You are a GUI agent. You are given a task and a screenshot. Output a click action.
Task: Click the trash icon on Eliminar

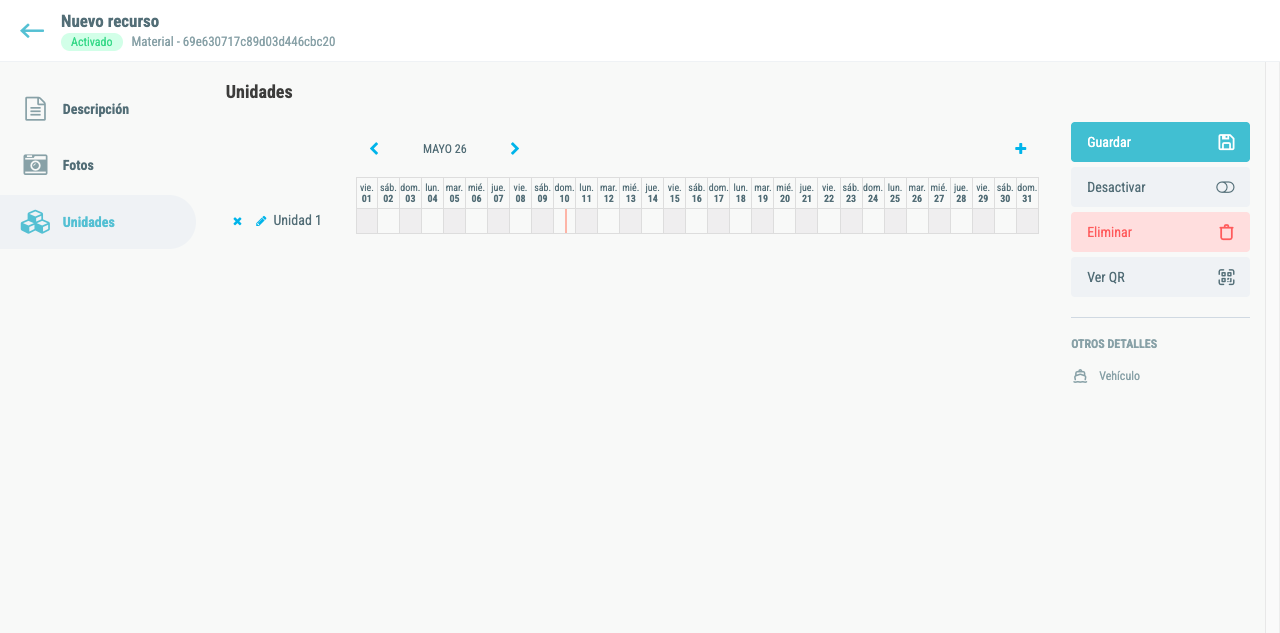(1226, 232)
